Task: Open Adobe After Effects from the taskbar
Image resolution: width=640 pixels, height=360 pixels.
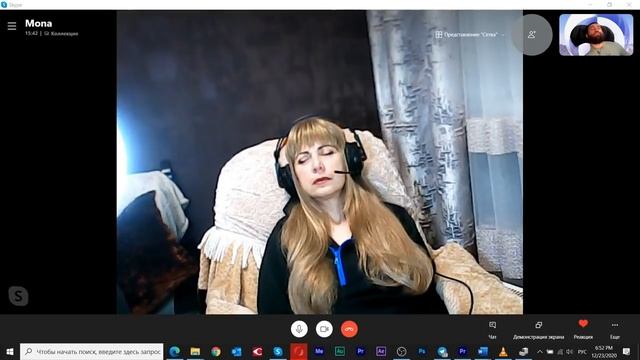Action: pyautogui.click(x=381, y=351)
